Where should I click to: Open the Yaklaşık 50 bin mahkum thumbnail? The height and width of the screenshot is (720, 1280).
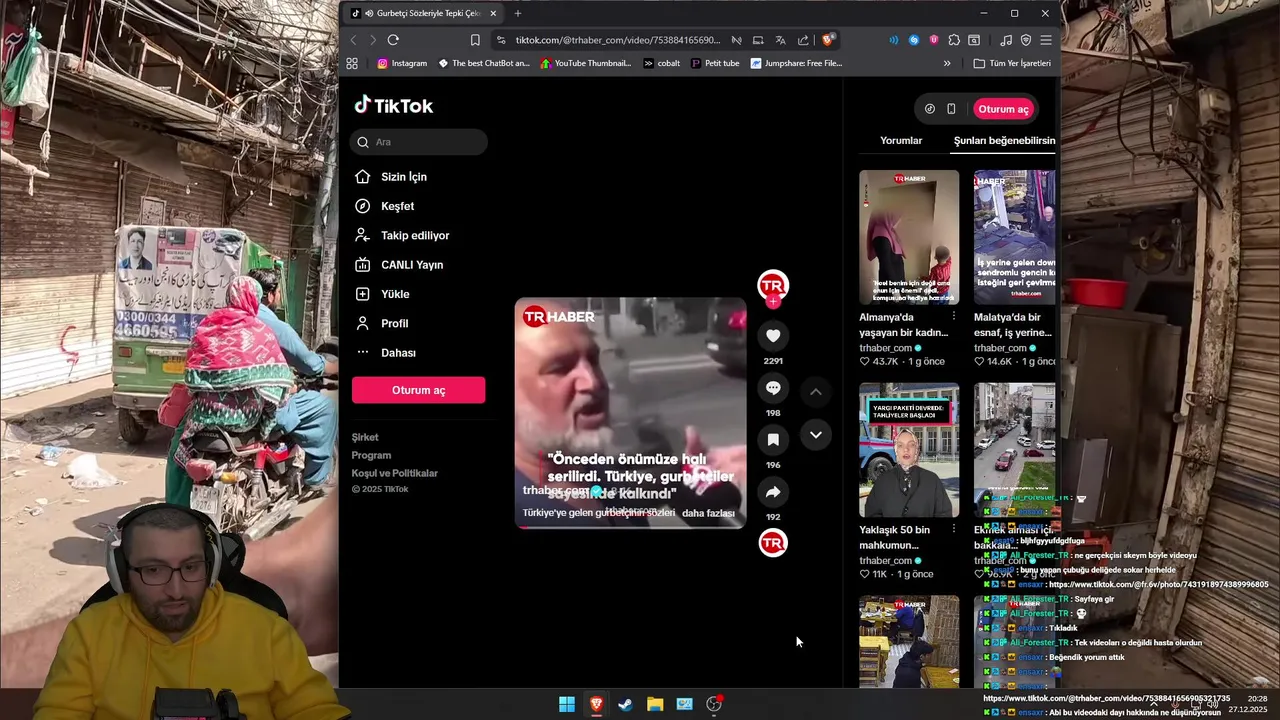[x=909, y=450]
